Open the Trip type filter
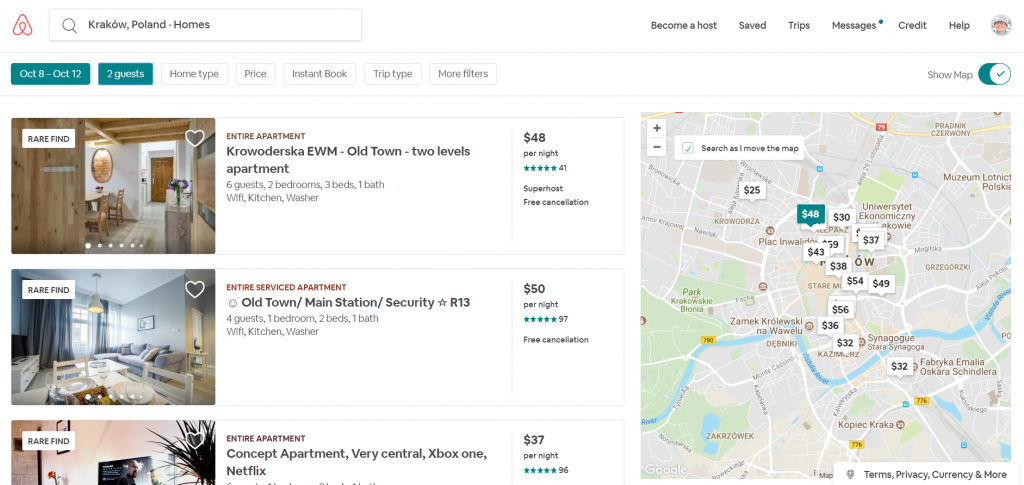 coord(392,74)
